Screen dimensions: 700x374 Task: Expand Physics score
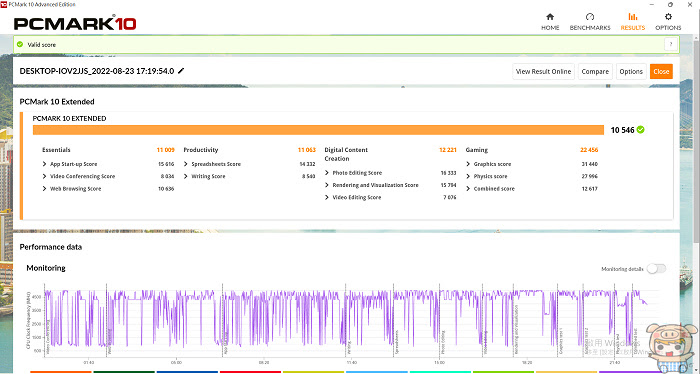(x=468, y=176)
